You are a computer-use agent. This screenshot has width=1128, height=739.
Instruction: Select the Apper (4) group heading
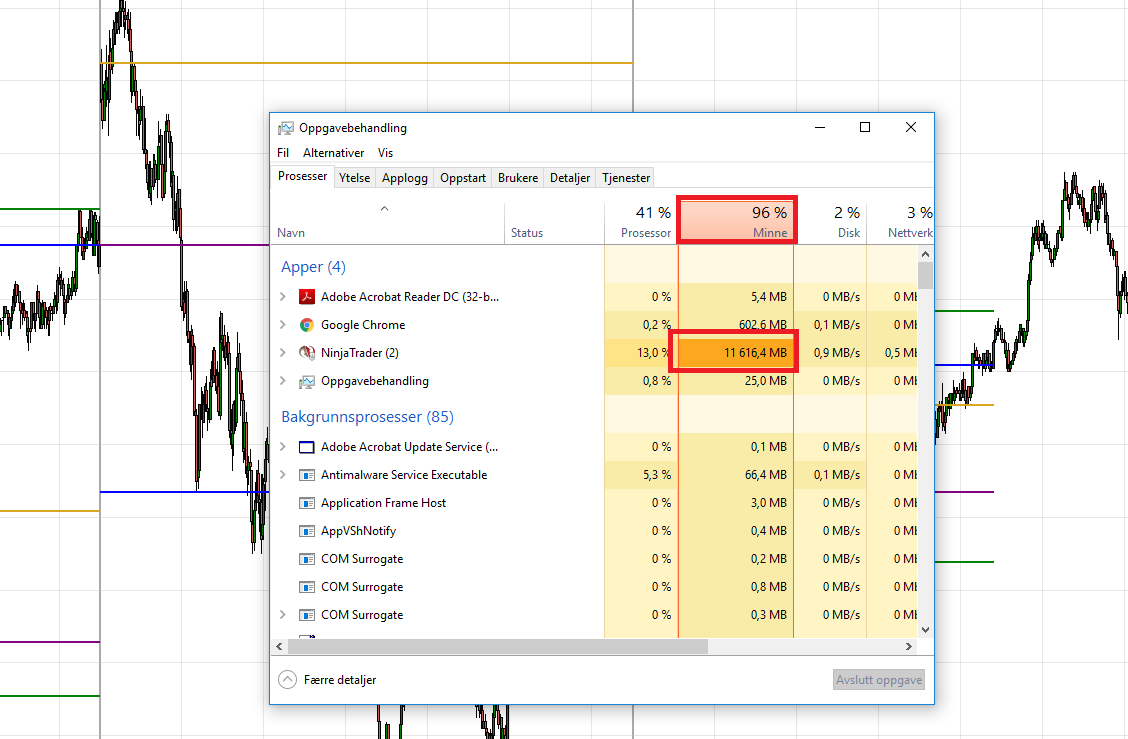click(x=313, y=267)
